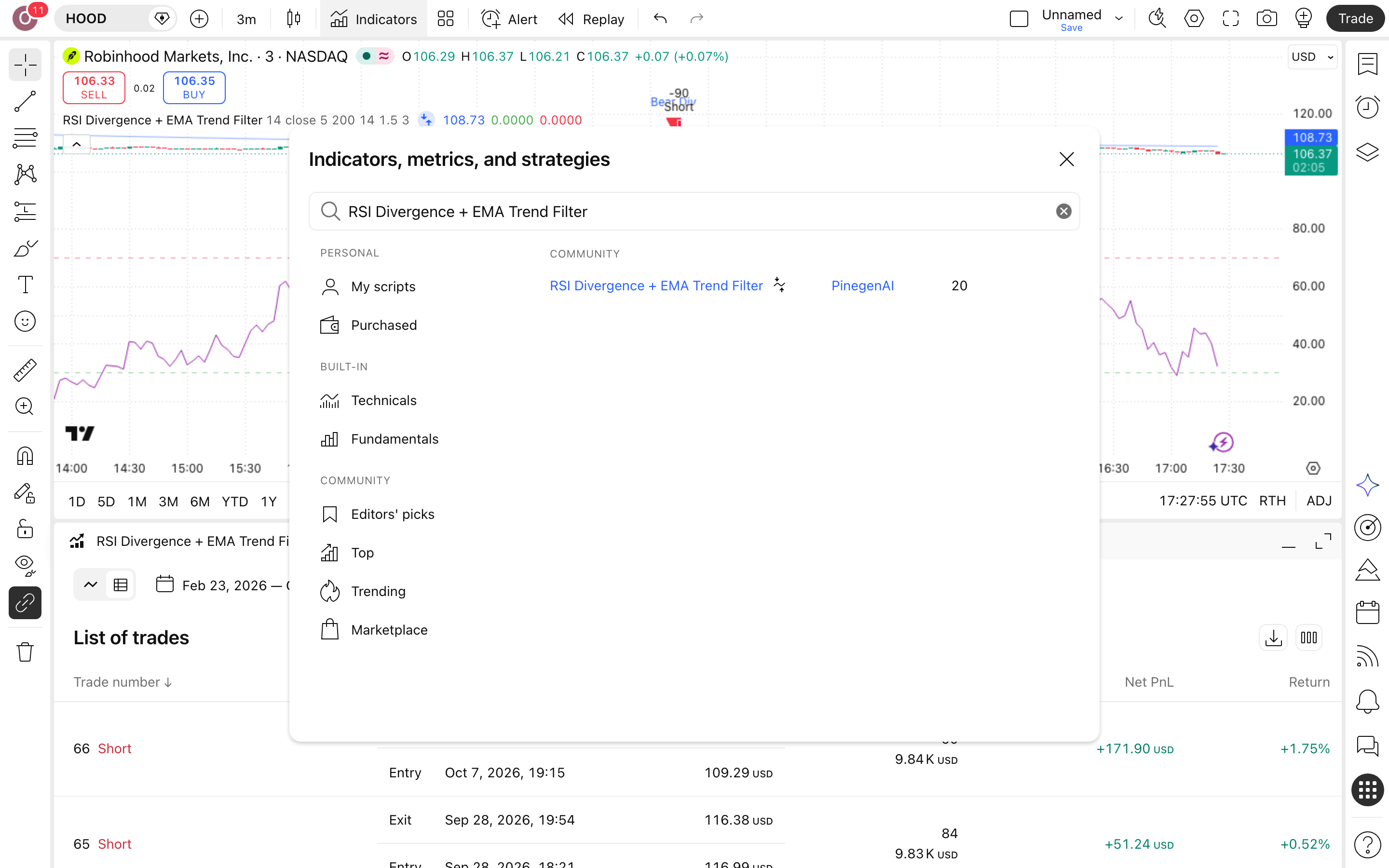Open the Fibonacci retracement tools

coord(25,138)
